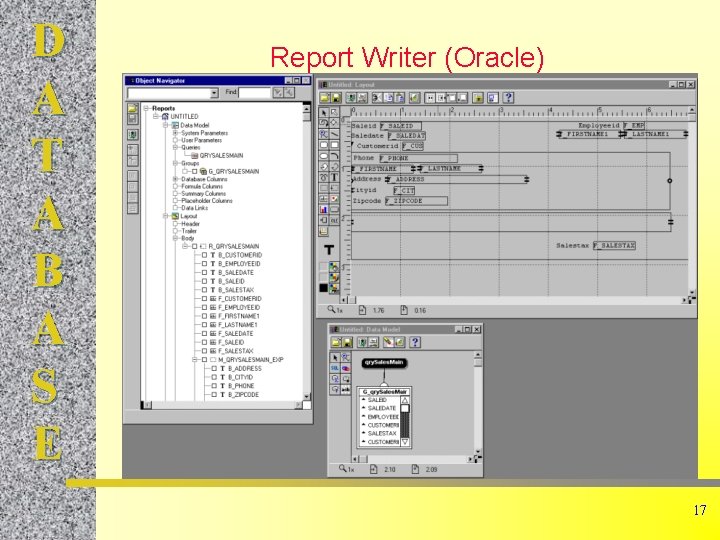Select arrow pointer tool in Layout palette
The image size is (720, 540).
tap(324, 112)
